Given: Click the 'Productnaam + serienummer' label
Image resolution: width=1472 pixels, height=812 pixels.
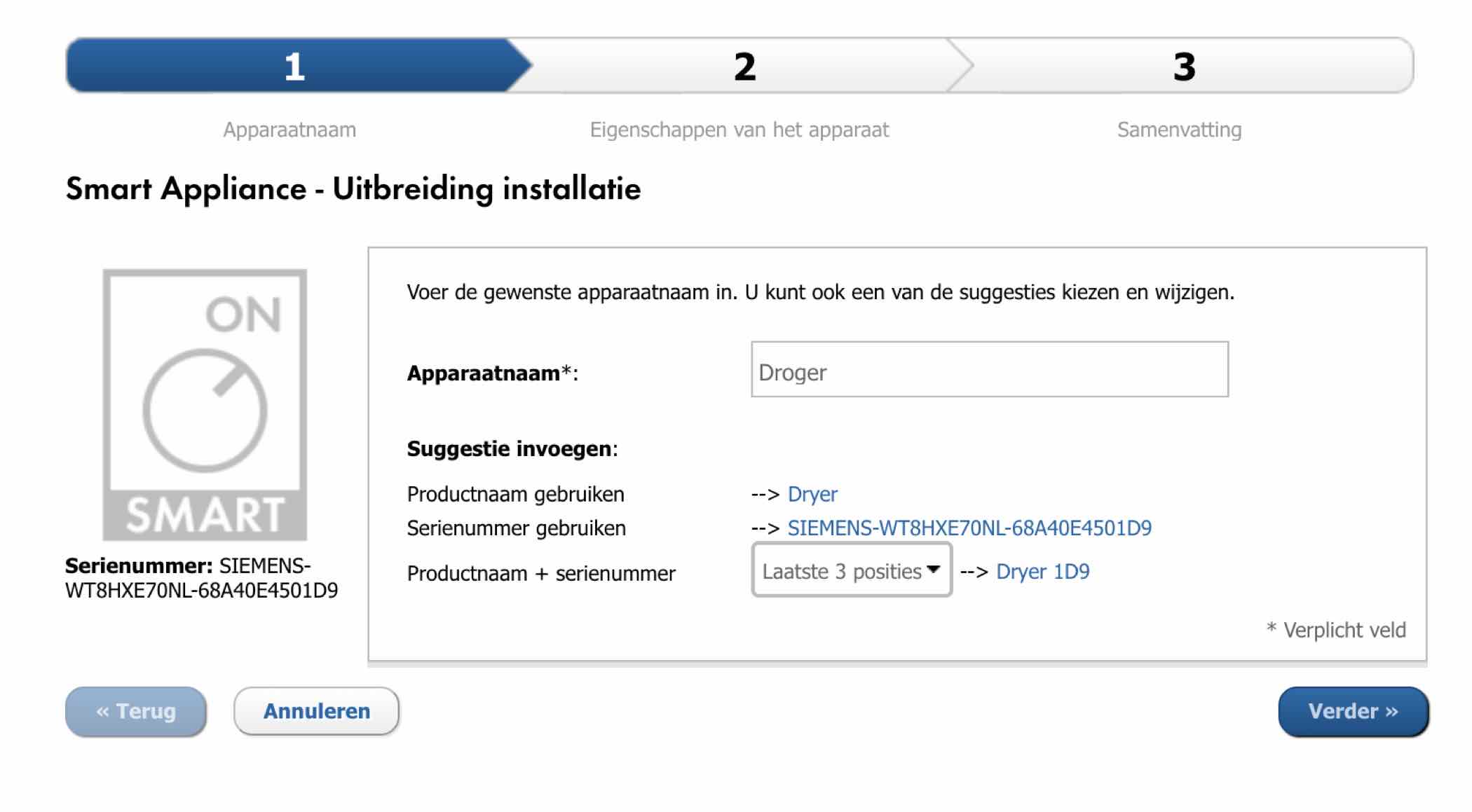Looking at the screenshot, I should 541,573.
